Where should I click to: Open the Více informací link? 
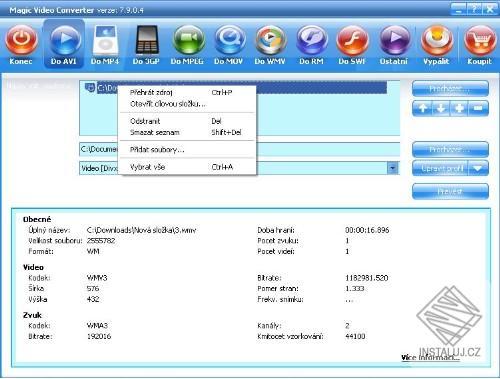tap(430, 358)
